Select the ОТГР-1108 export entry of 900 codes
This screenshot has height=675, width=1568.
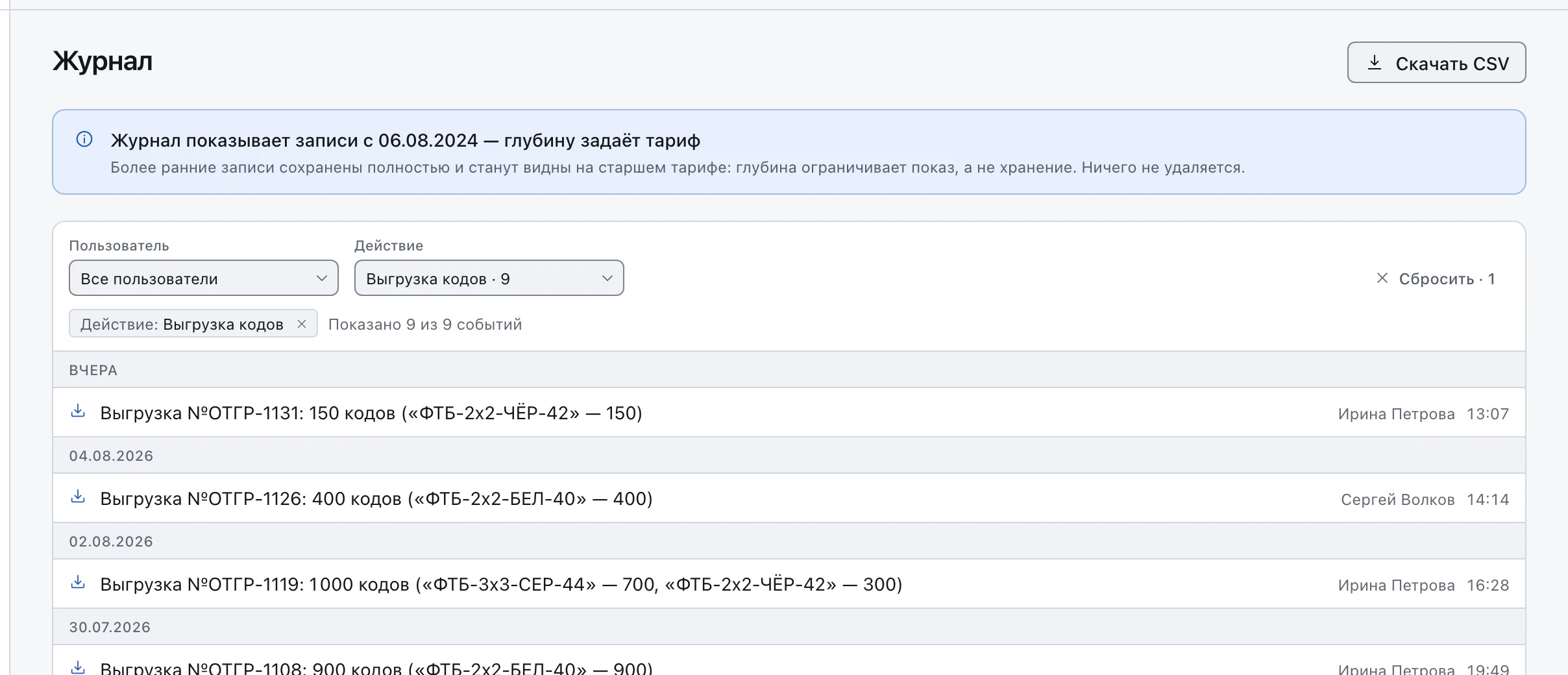click(789, 661)
